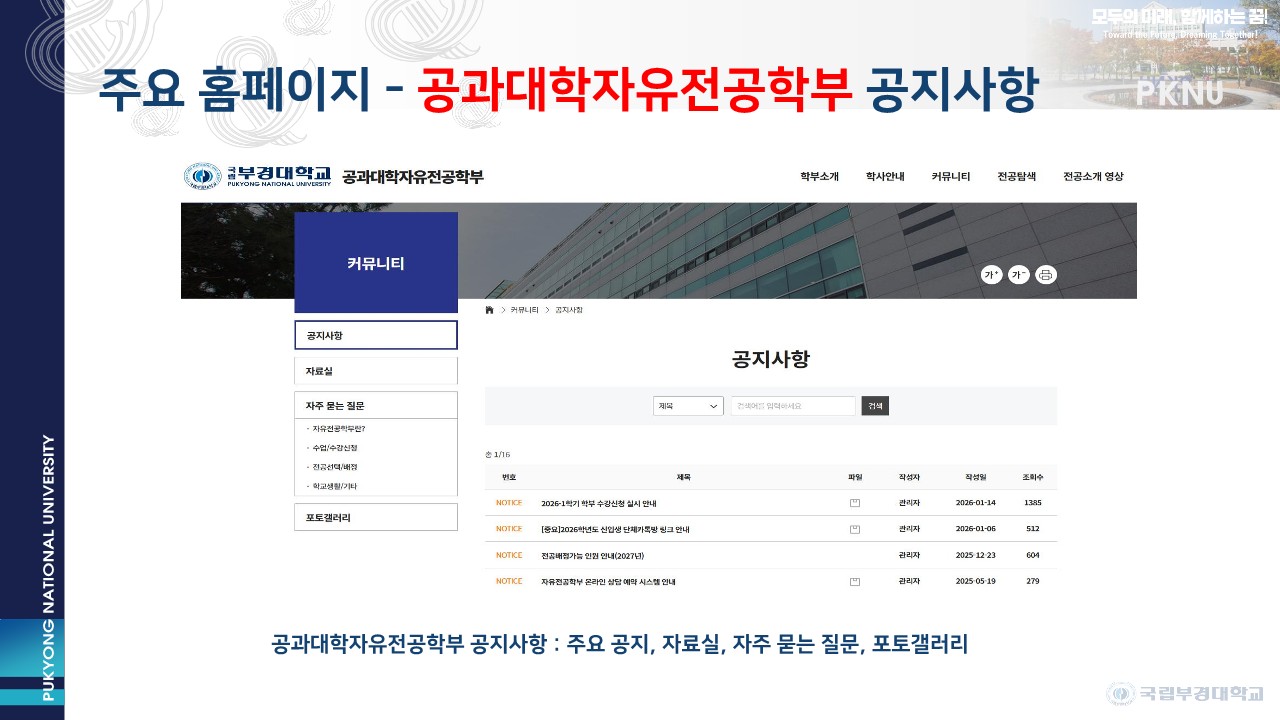The width and height of the screenshot is (1280, 720).
Task: Click the print page icon
Action: pos(1046,275)
